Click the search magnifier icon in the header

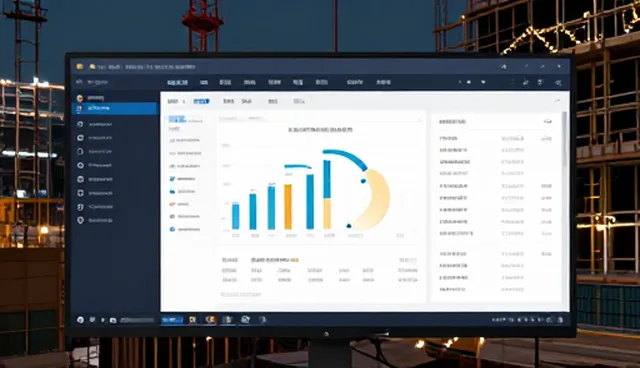coord(558,82)
